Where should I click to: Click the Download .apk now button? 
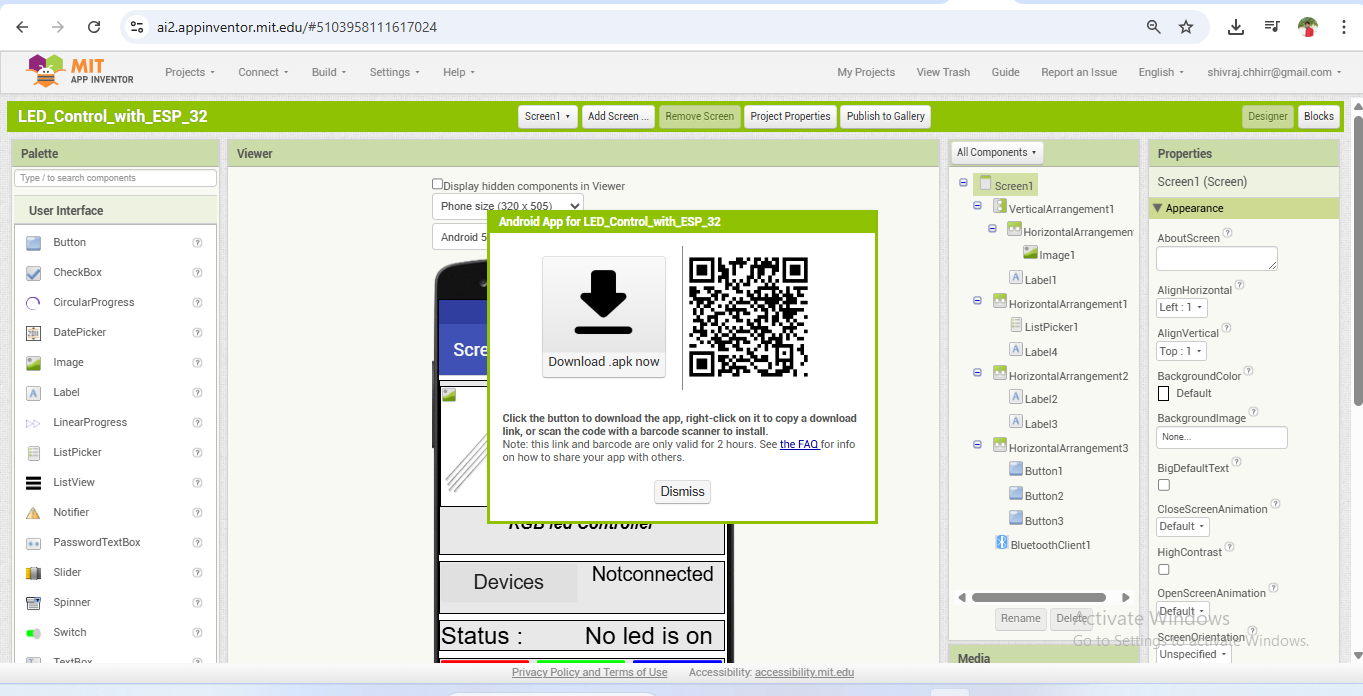604,317
